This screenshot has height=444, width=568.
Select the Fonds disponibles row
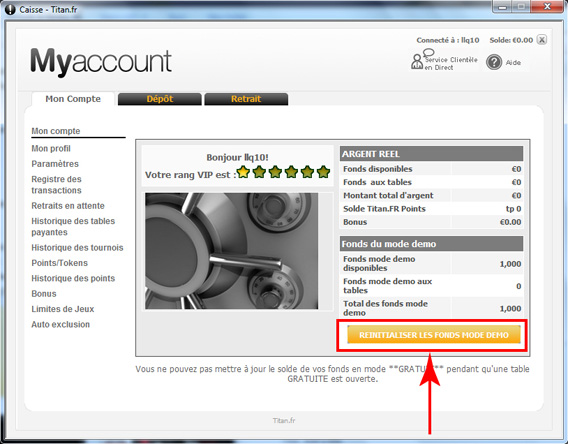point(431,169)
